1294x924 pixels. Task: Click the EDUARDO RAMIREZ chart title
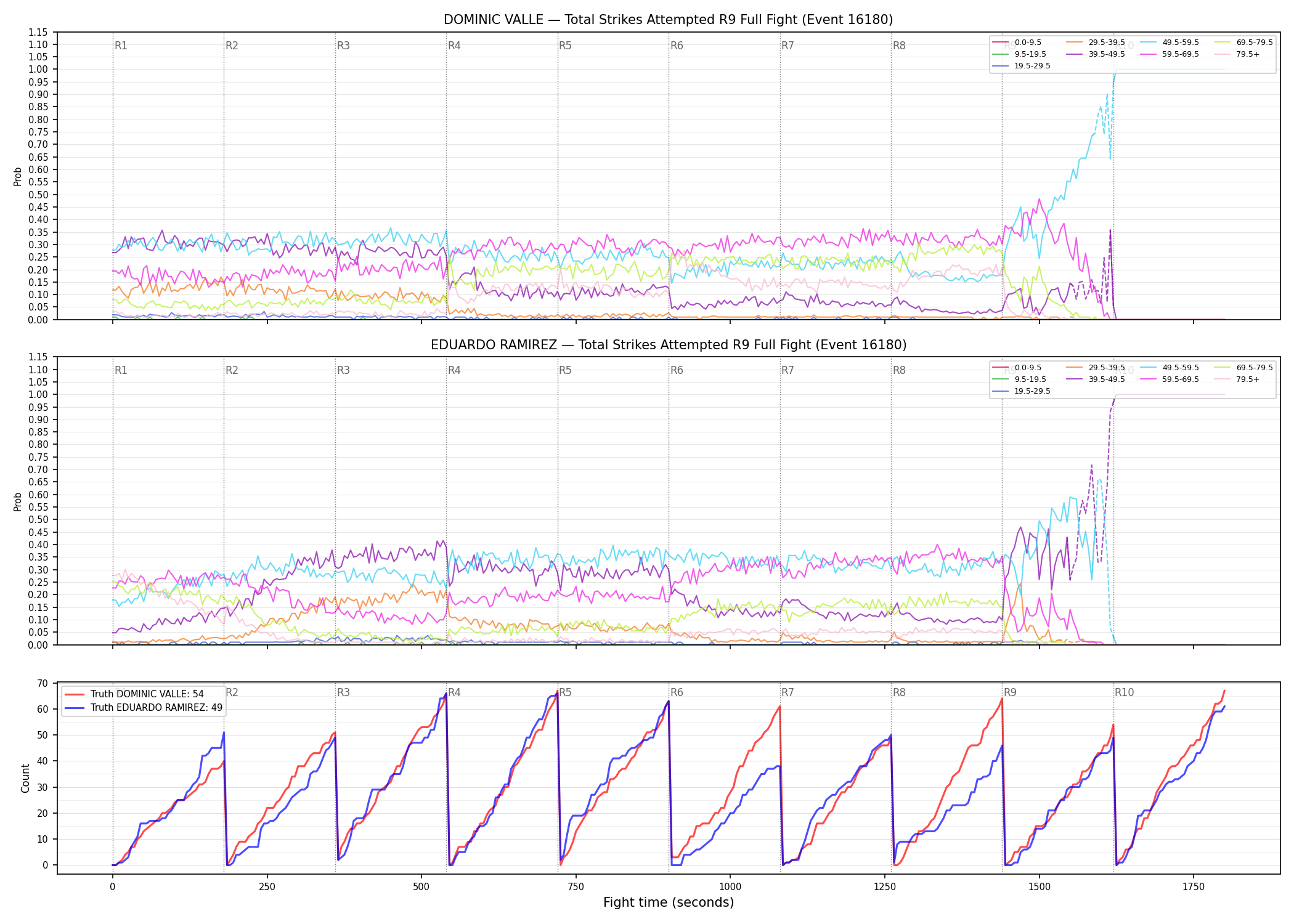668,345
